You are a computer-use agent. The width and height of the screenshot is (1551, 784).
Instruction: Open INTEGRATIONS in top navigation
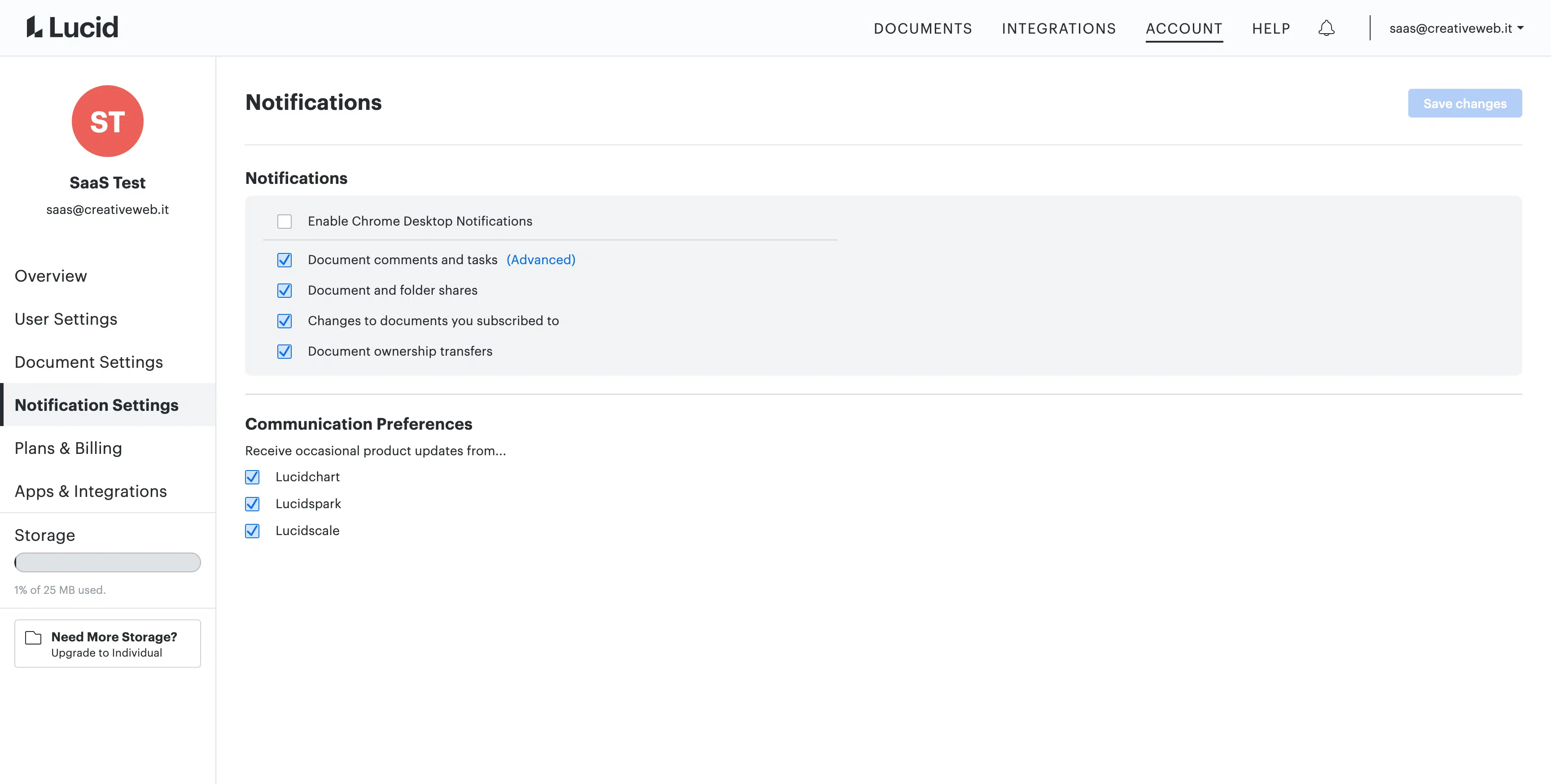pyautogui.click(x=1059, y=28)
